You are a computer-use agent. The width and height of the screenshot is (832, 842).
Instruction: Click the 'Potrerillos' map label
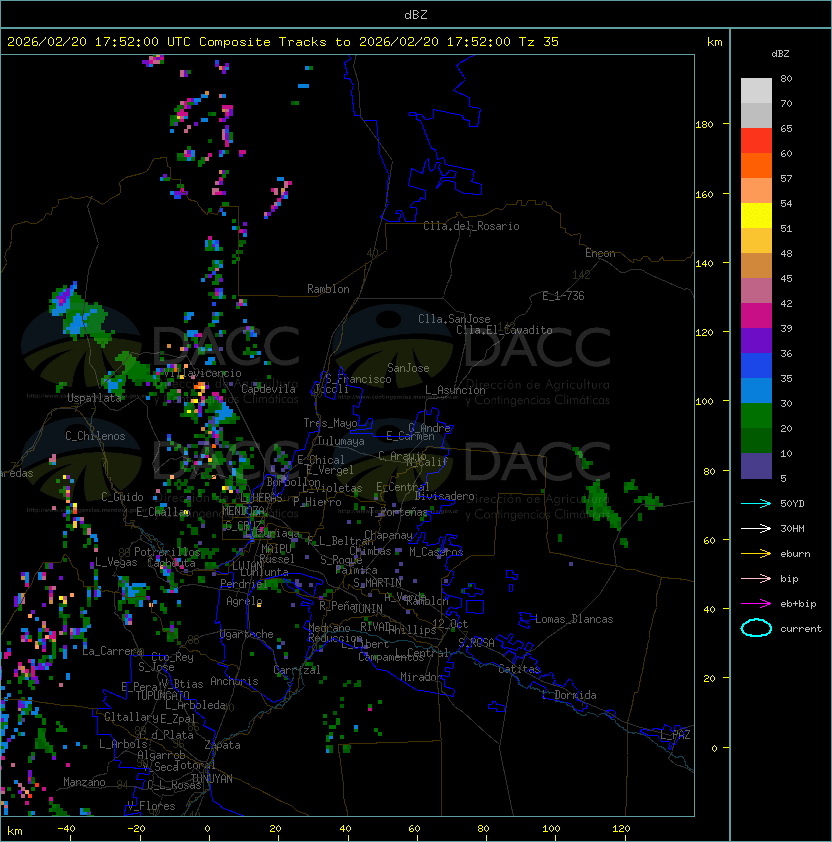167,552
